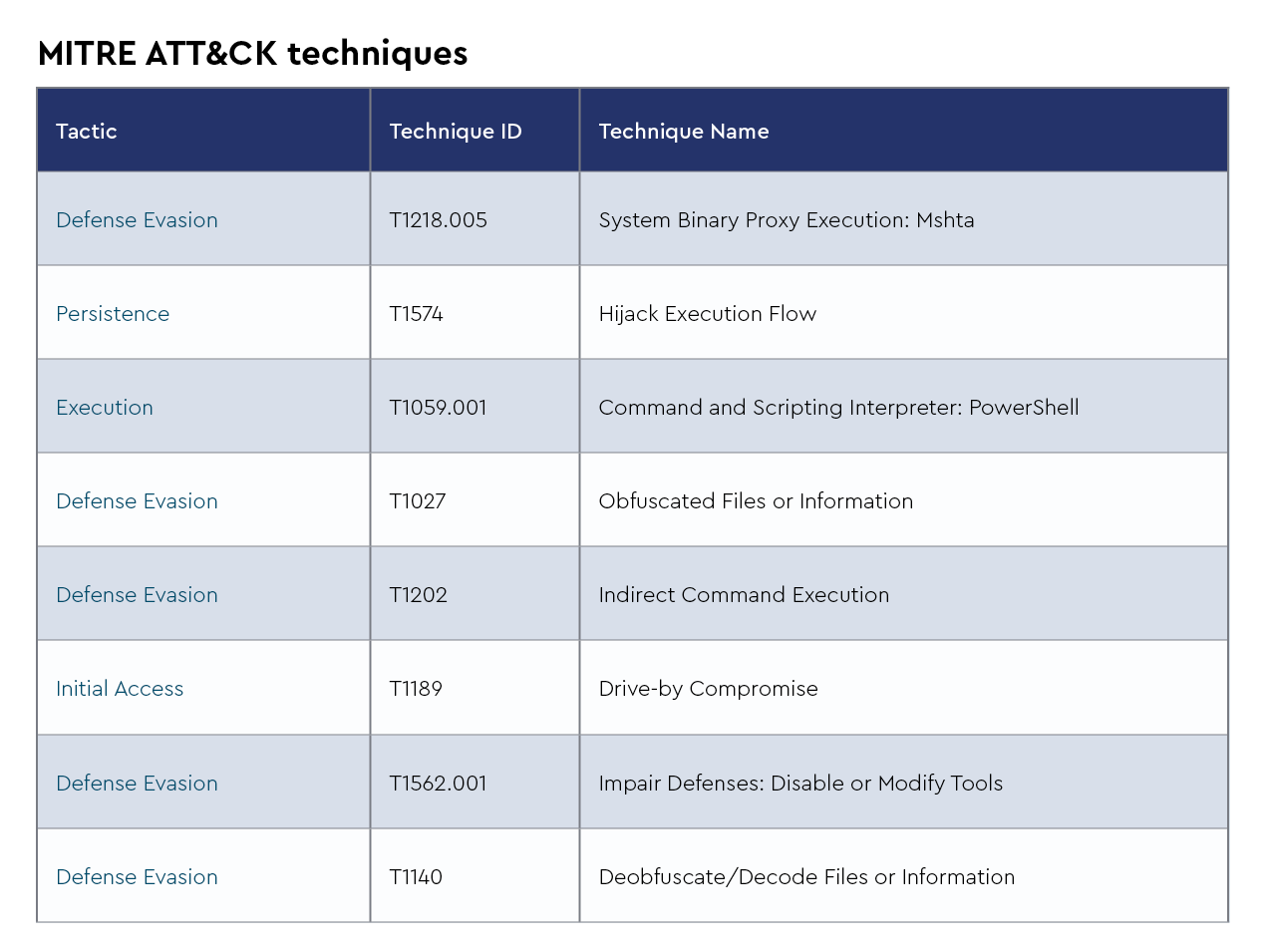The image size is (1266, 952).
Task: Select the Drive-by Compromise technique name
Action: point(708,689)
